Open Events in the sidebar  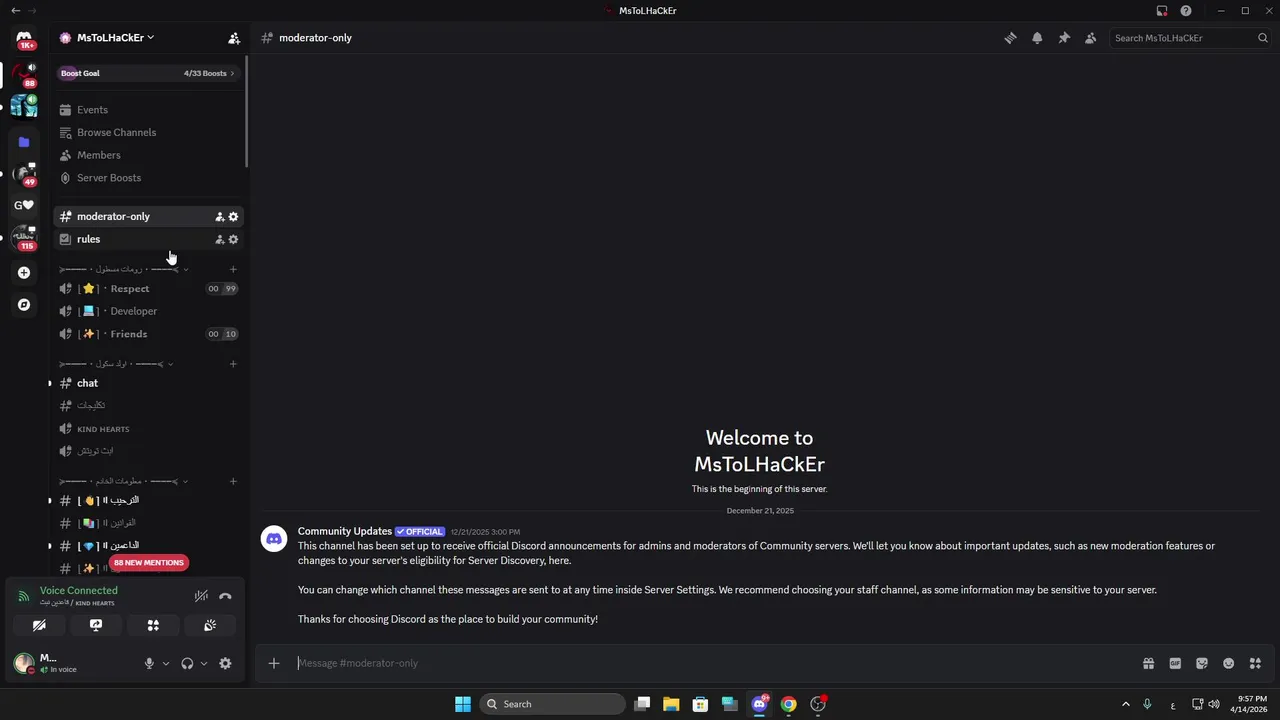[x=148, y=110]
